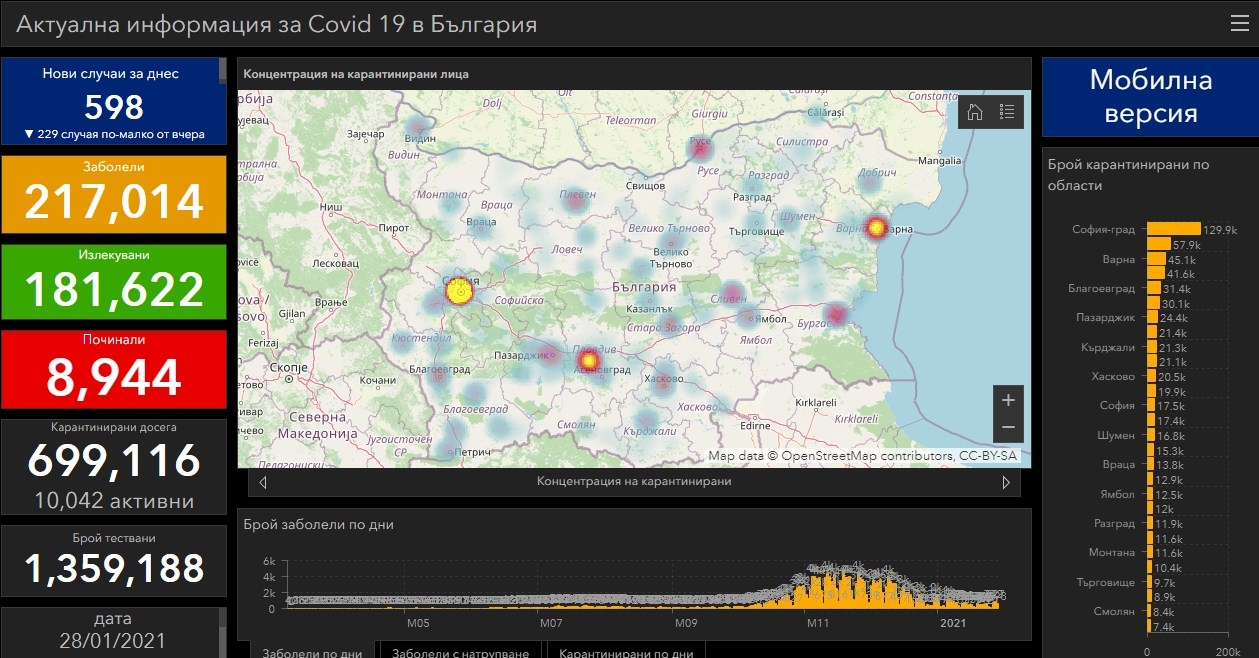Zoom out on the map
The height and width of the screenshot is (658, 1259).
point(1008,428)
